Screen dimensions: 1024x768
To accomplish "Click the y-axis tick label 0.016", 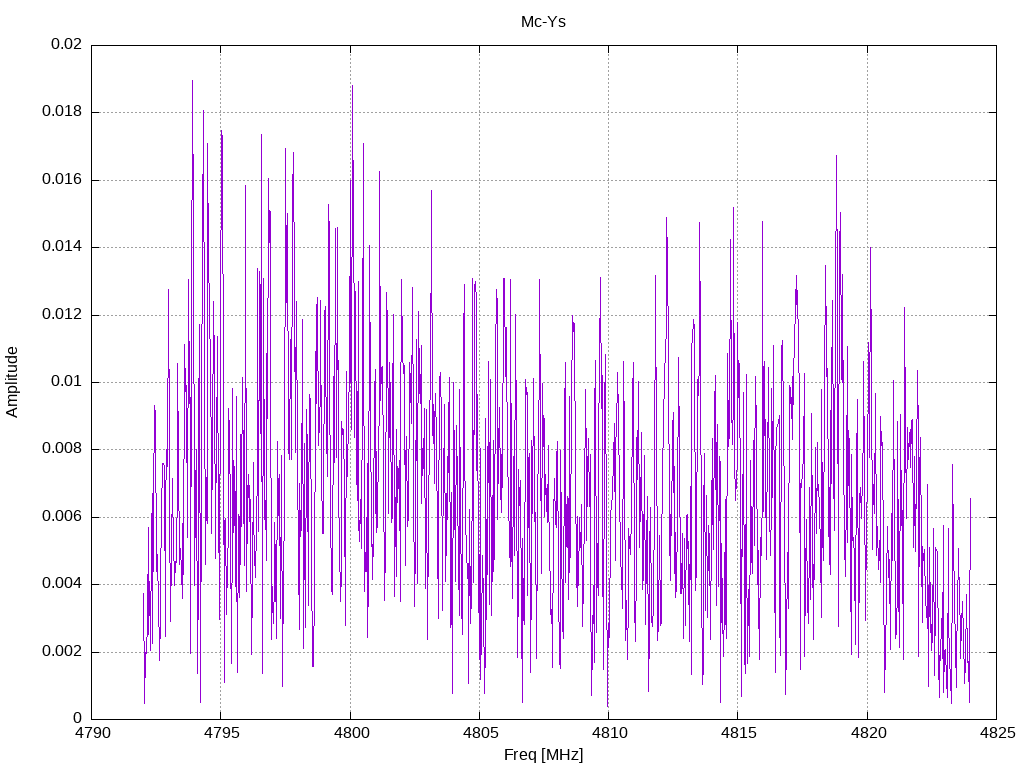I will pos(62,179).
